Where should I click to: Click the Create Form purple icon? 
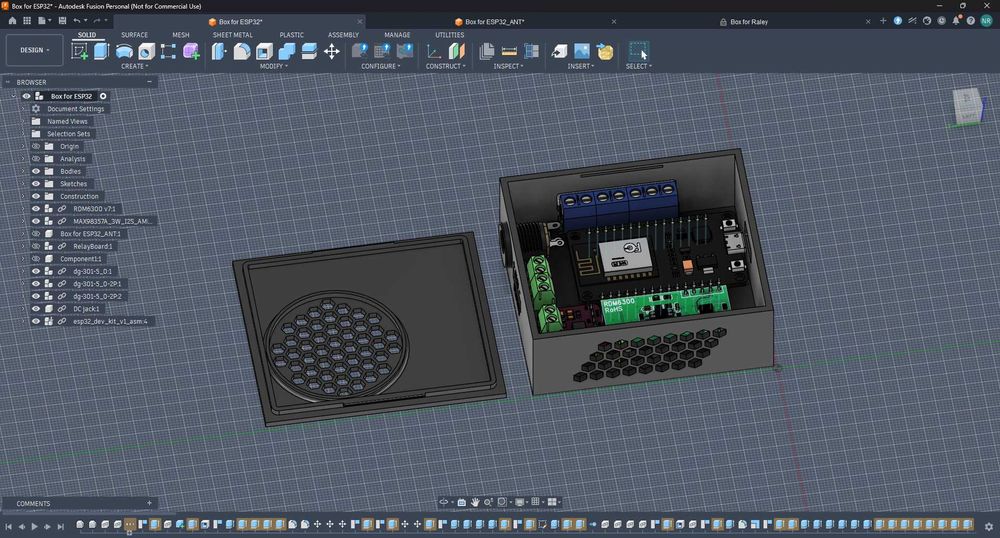191,52
